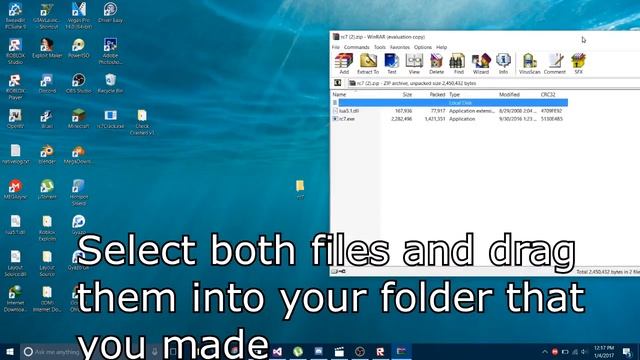640x360 pixels.
Task: Click the Comment toolbar icon in WinRAR
Action: 555,64
